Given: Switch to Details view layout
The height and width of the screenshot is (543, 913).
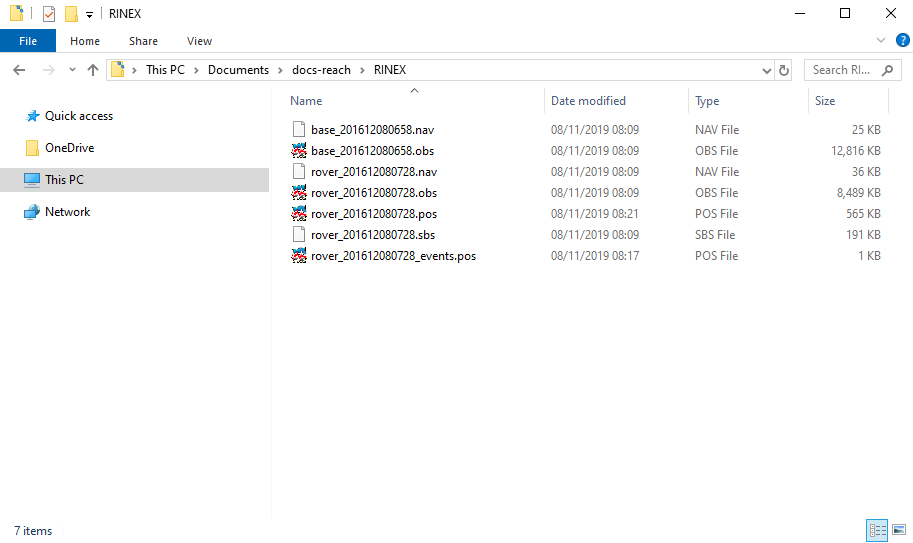Looking at the screenshot, I should coord(877,530).
